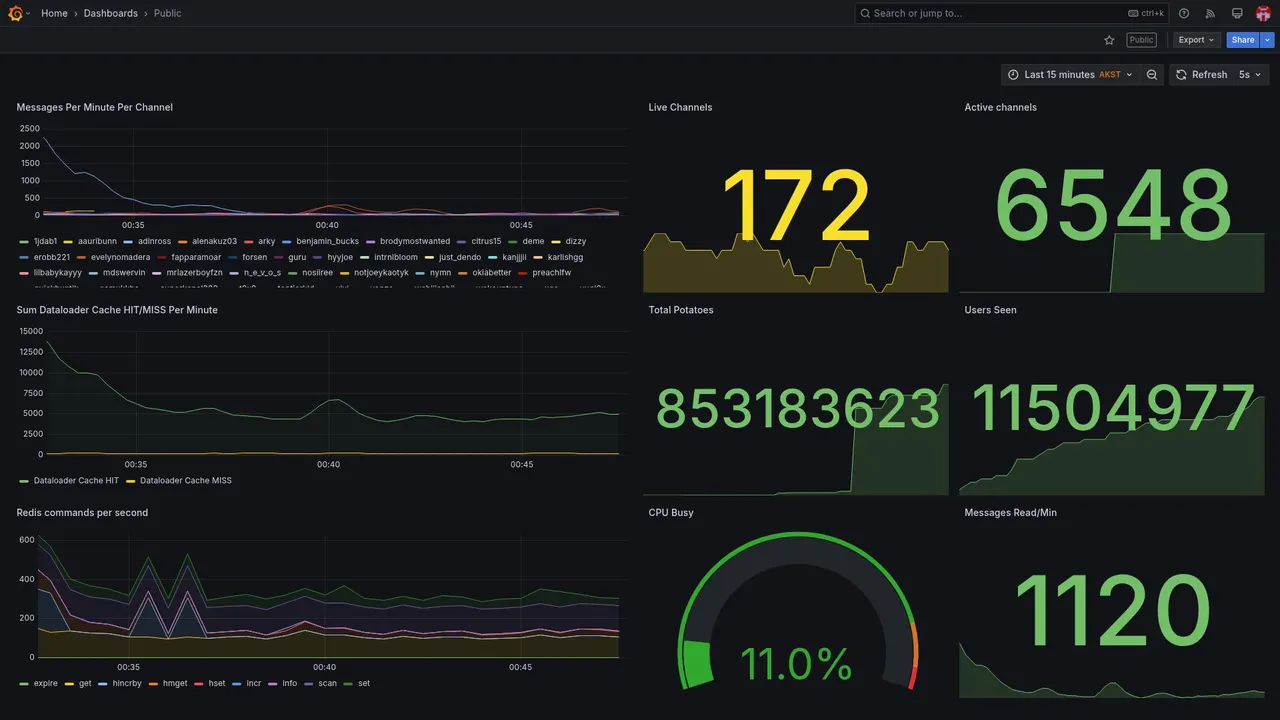The image size is (1280, 720).
Task: Open the 5s refresh interval dropdown
Action: (1250, 75)
